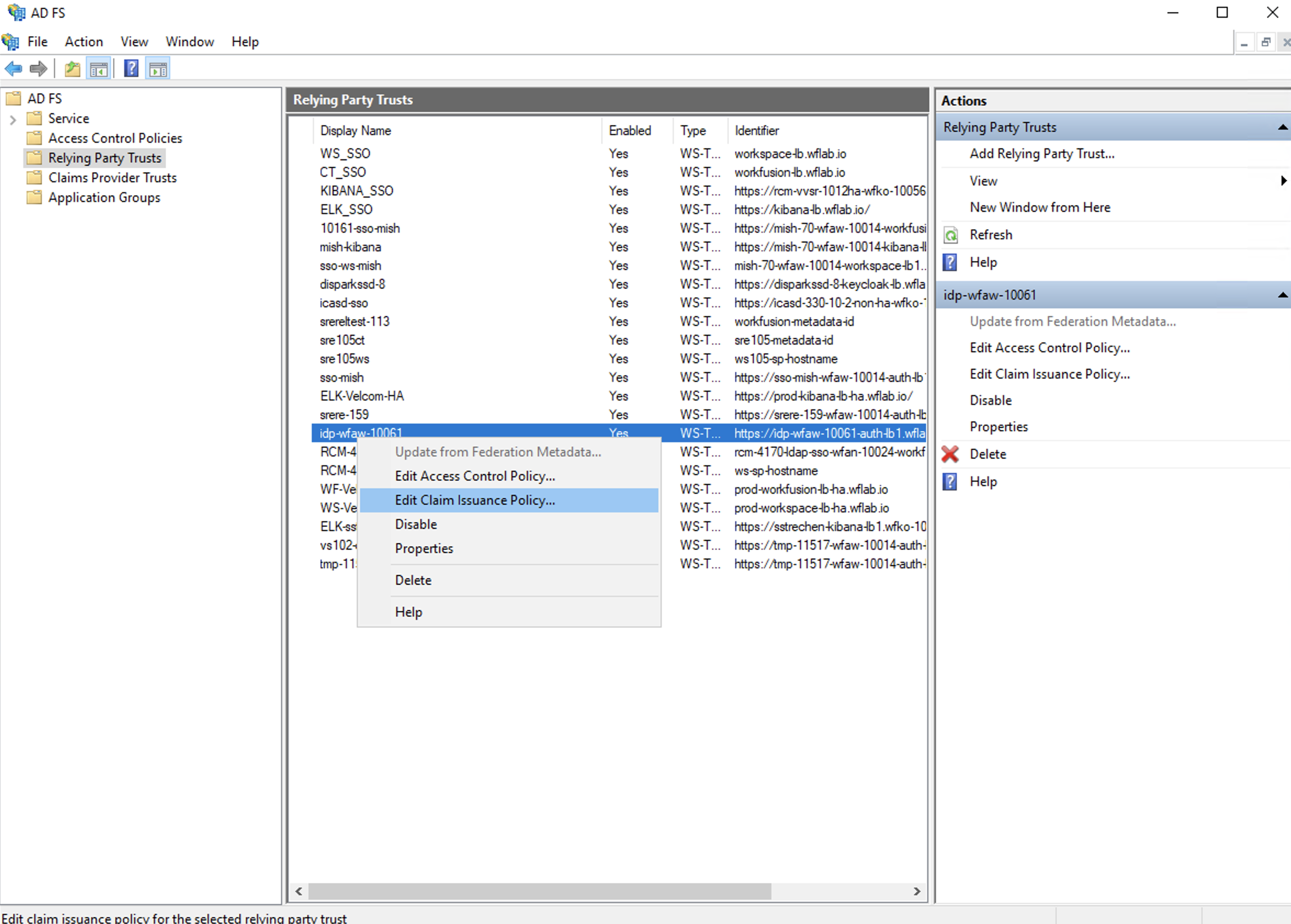This screenshot has width=1291, height=924.
Task: Select the 10161-sso-mish trust row
Action: coord(619,228)
